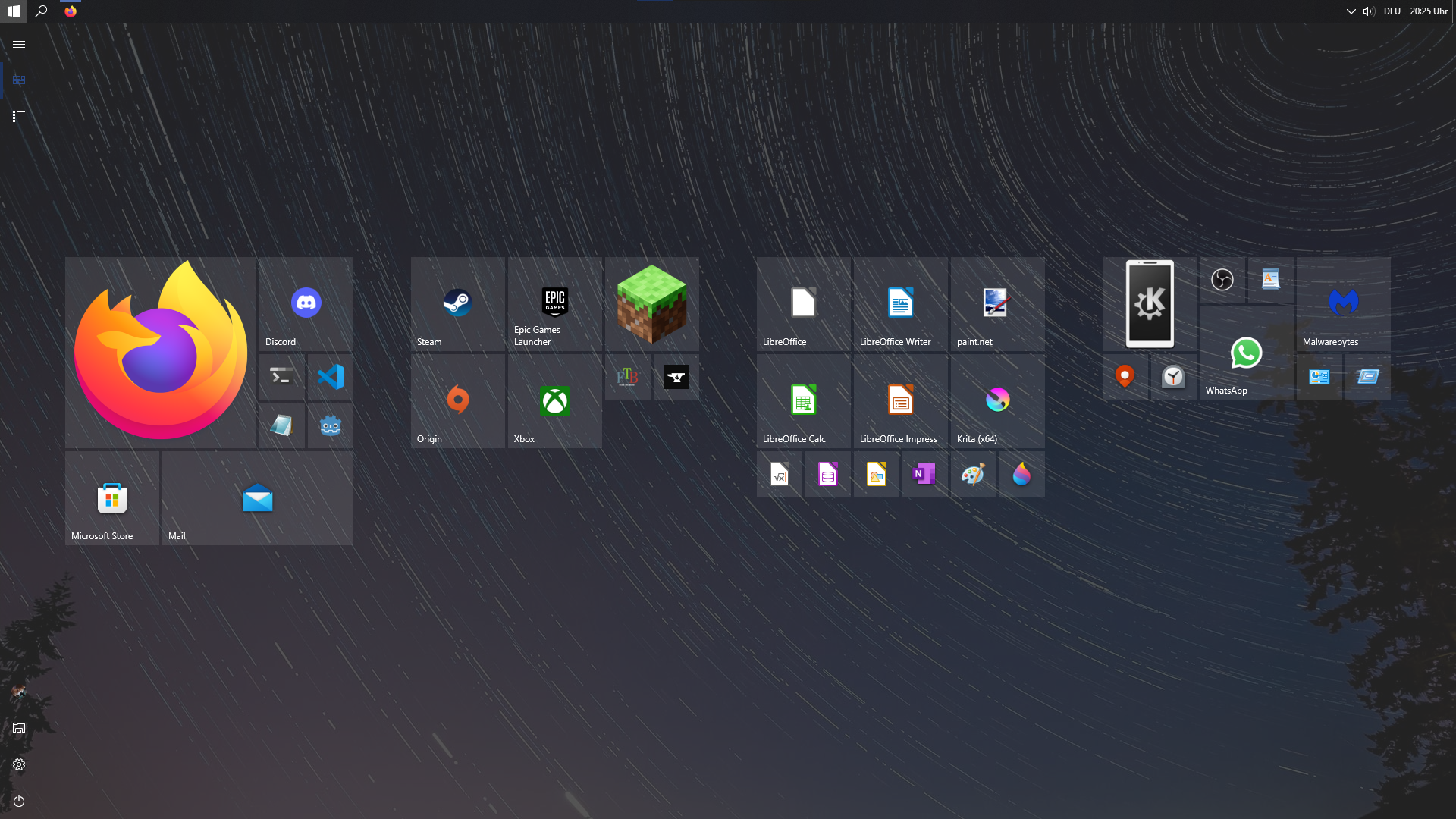Viewport: 1456px width, 819px height.
Task: Launch LibreOffice Calc
Action: point(804,401)
